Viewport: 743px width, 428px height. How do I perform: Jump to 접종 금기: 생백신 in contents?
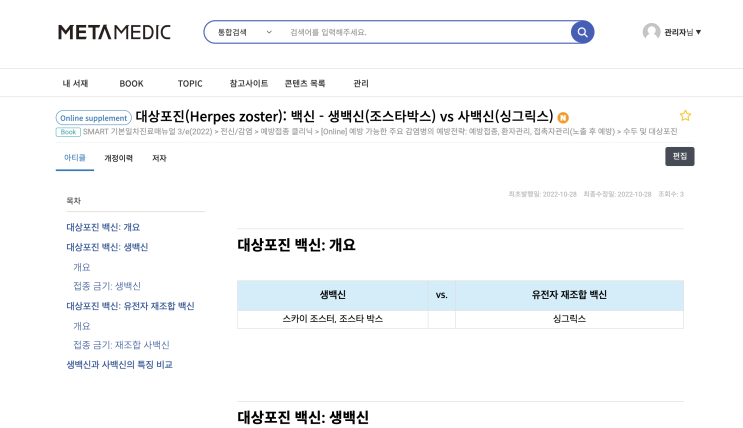tap(107, 286)
